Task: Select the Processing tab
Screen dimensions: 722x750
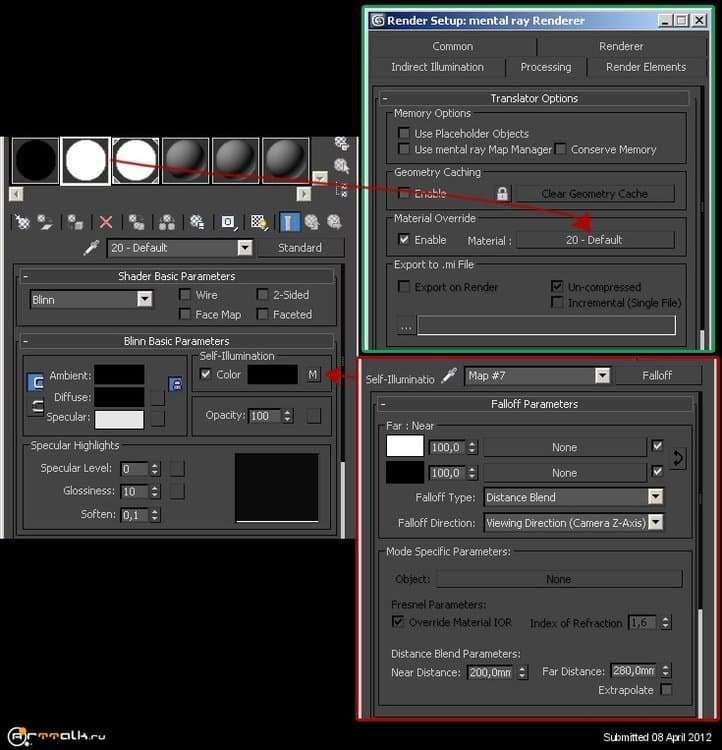Action: click(x=546, y=67)
